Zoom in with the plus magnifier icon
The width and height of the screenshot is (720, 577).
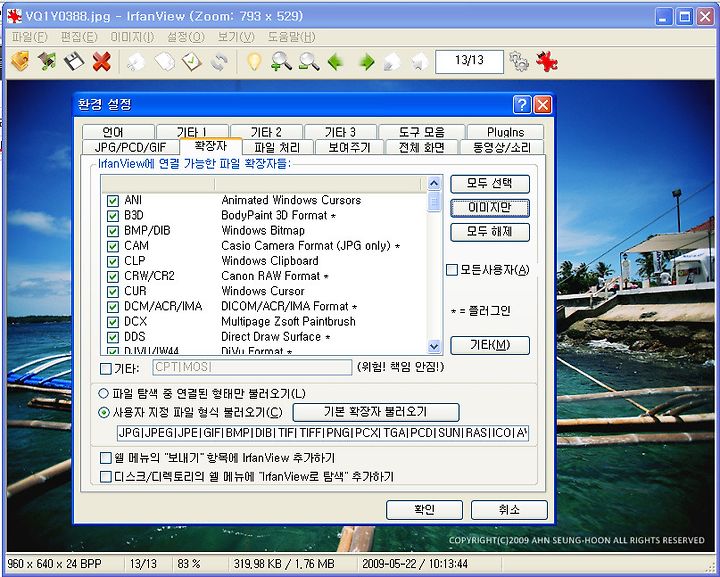click(x=281, y=61)
